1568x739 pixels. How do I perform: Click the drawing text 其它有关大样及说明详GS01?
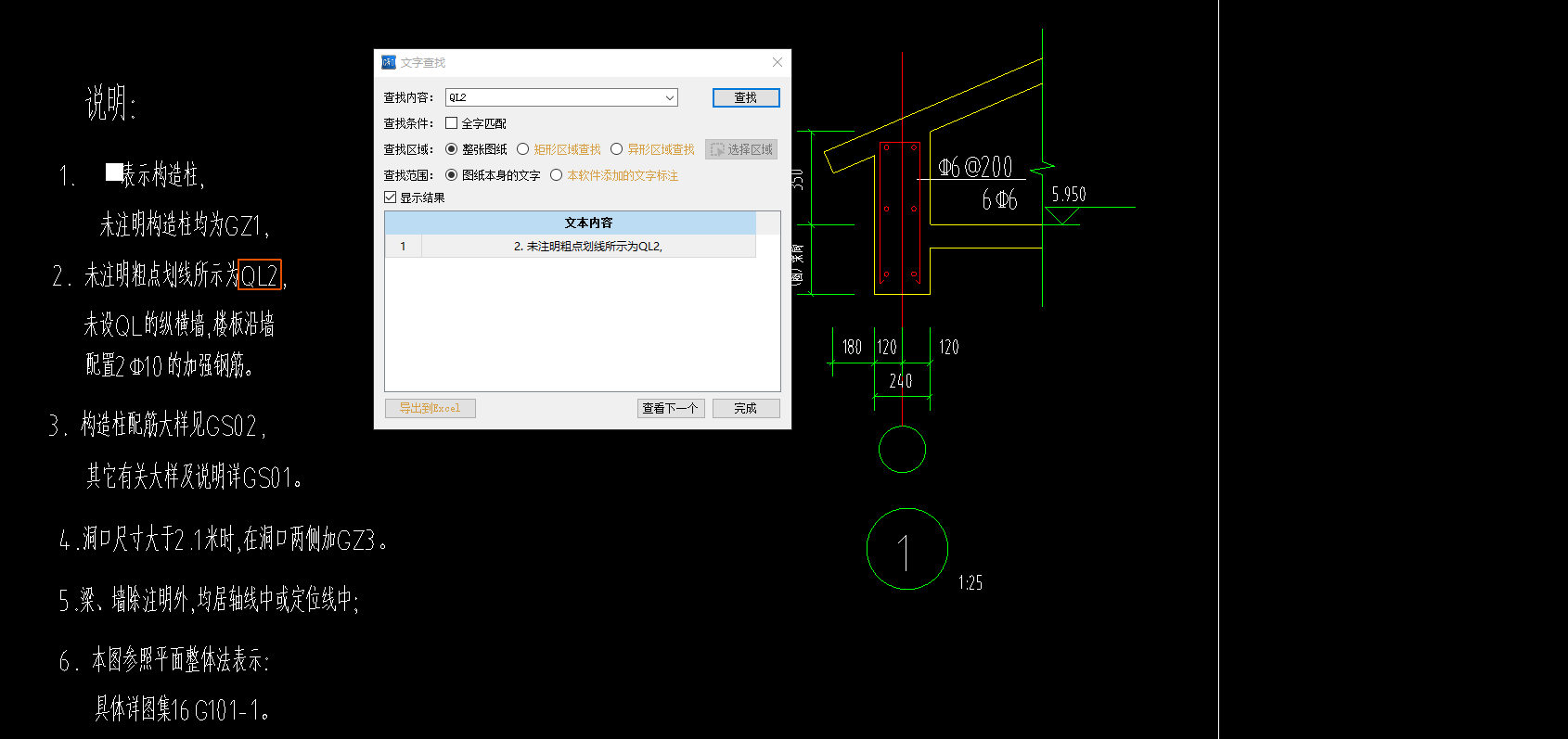click(x=195, y=477)
